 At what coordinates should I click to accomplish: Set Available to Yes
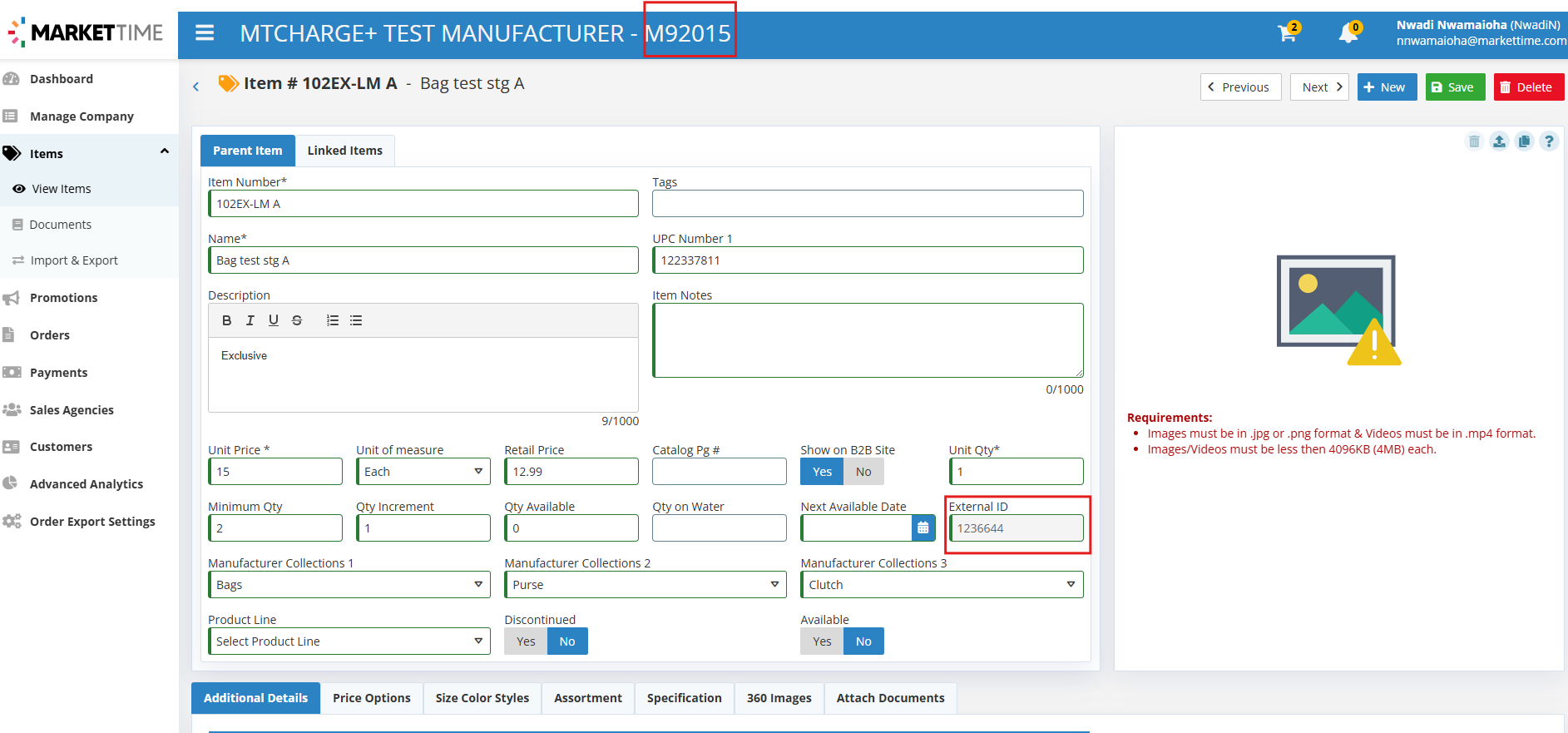click(x=822, y=641)
